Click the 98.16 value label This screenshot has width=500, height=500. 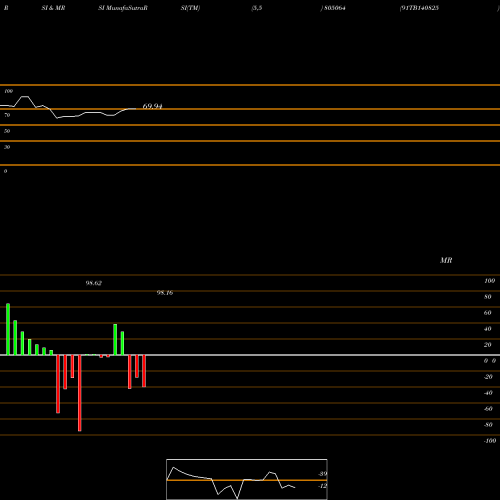coord(165,293)
